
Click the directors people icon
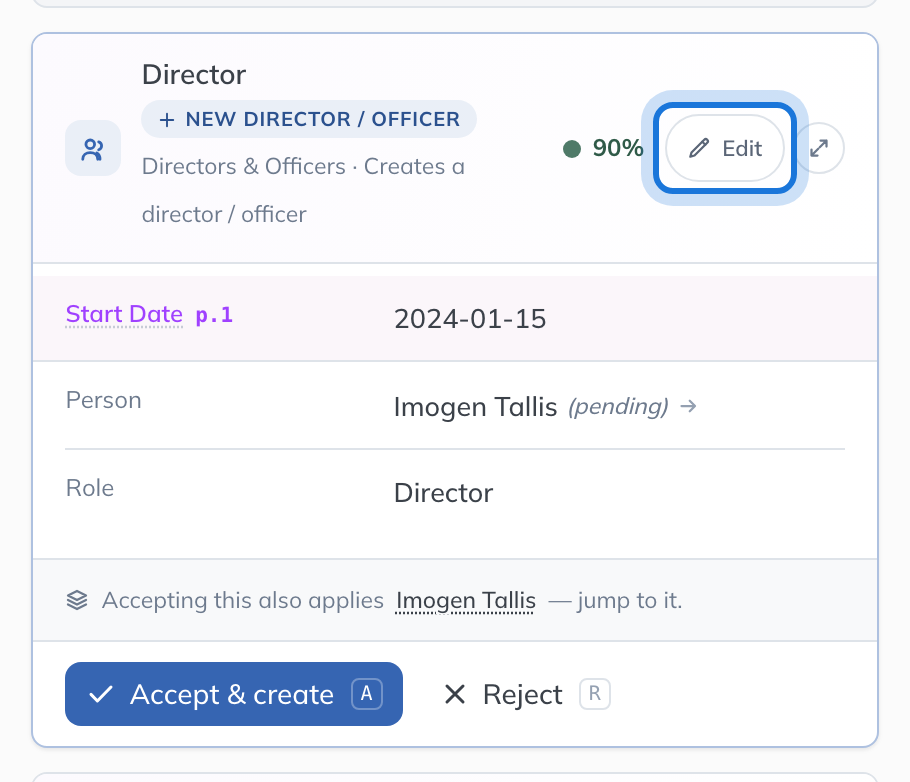click(93, 149)
